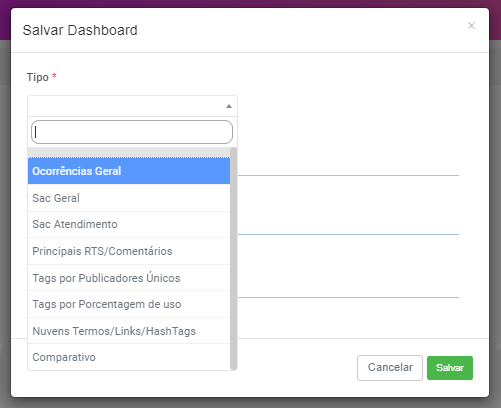Screen dimensions: 501x408
Task: Select Tags por Publicadores Únicos
Action: click(129, 278)
